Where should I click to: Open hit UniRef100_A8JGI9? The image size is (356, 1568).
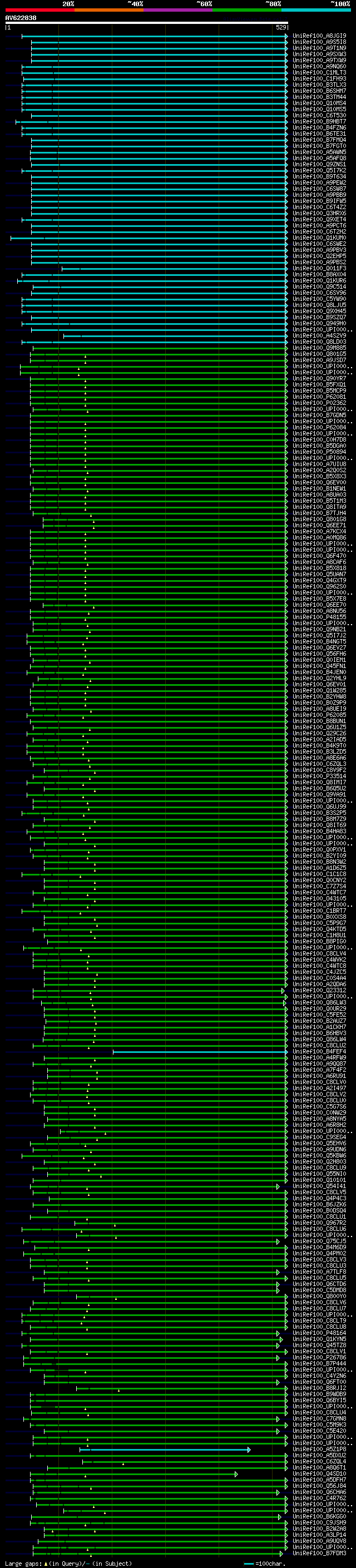pyautogui.click(x=319, y=36)
